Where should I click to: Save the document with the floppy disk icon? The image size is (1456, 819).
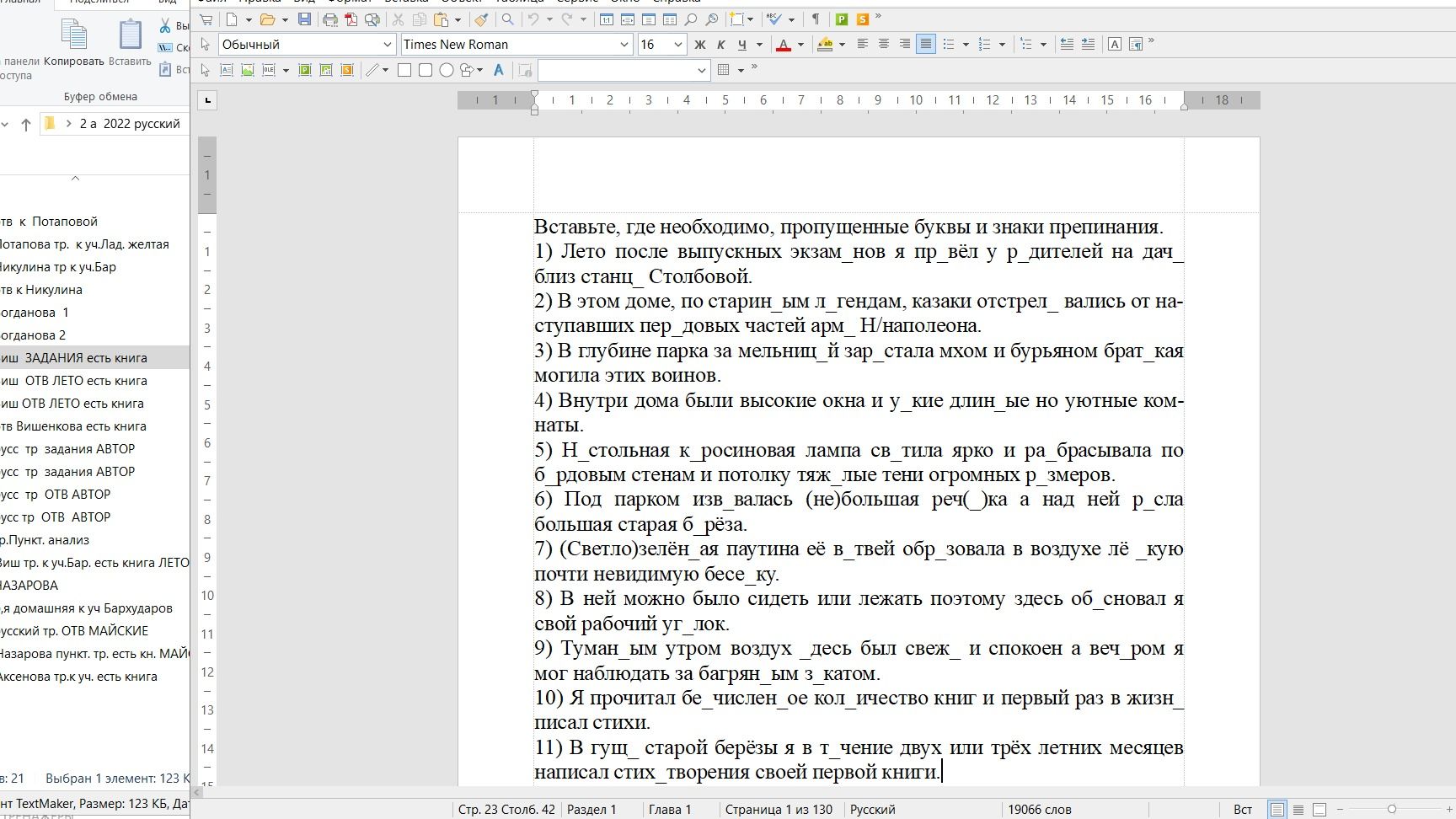(x=304, y=19)
